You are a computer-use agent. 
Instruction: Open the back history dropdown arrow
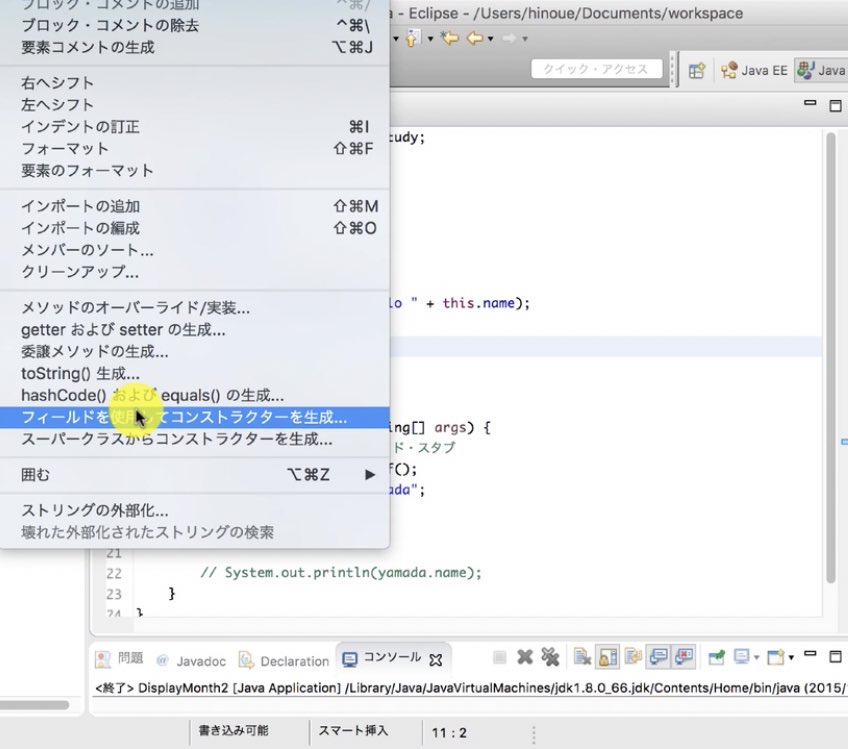pyautogui.click(x=491, y=39)
